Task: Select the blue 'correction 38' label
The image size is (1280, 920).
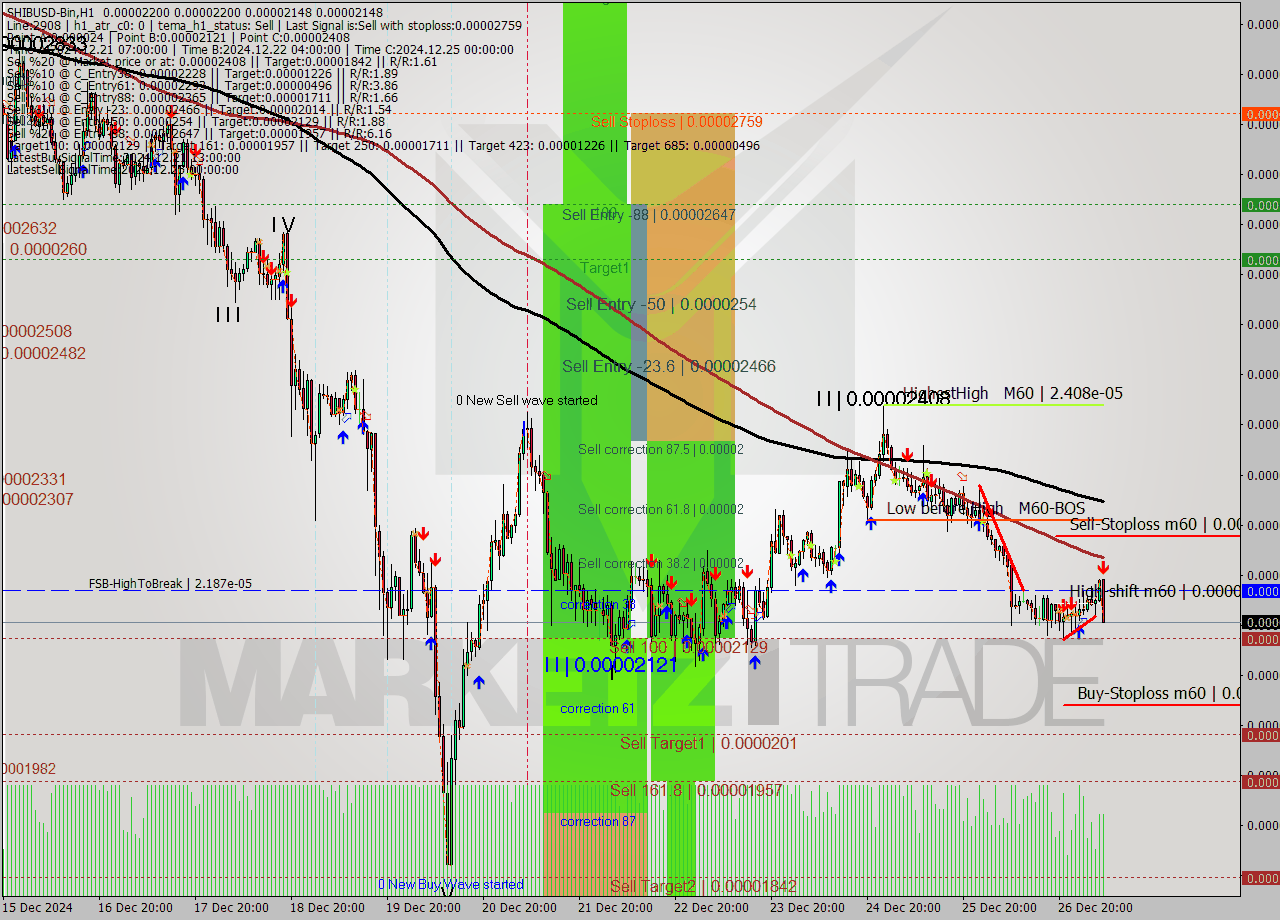Action: 597,605
